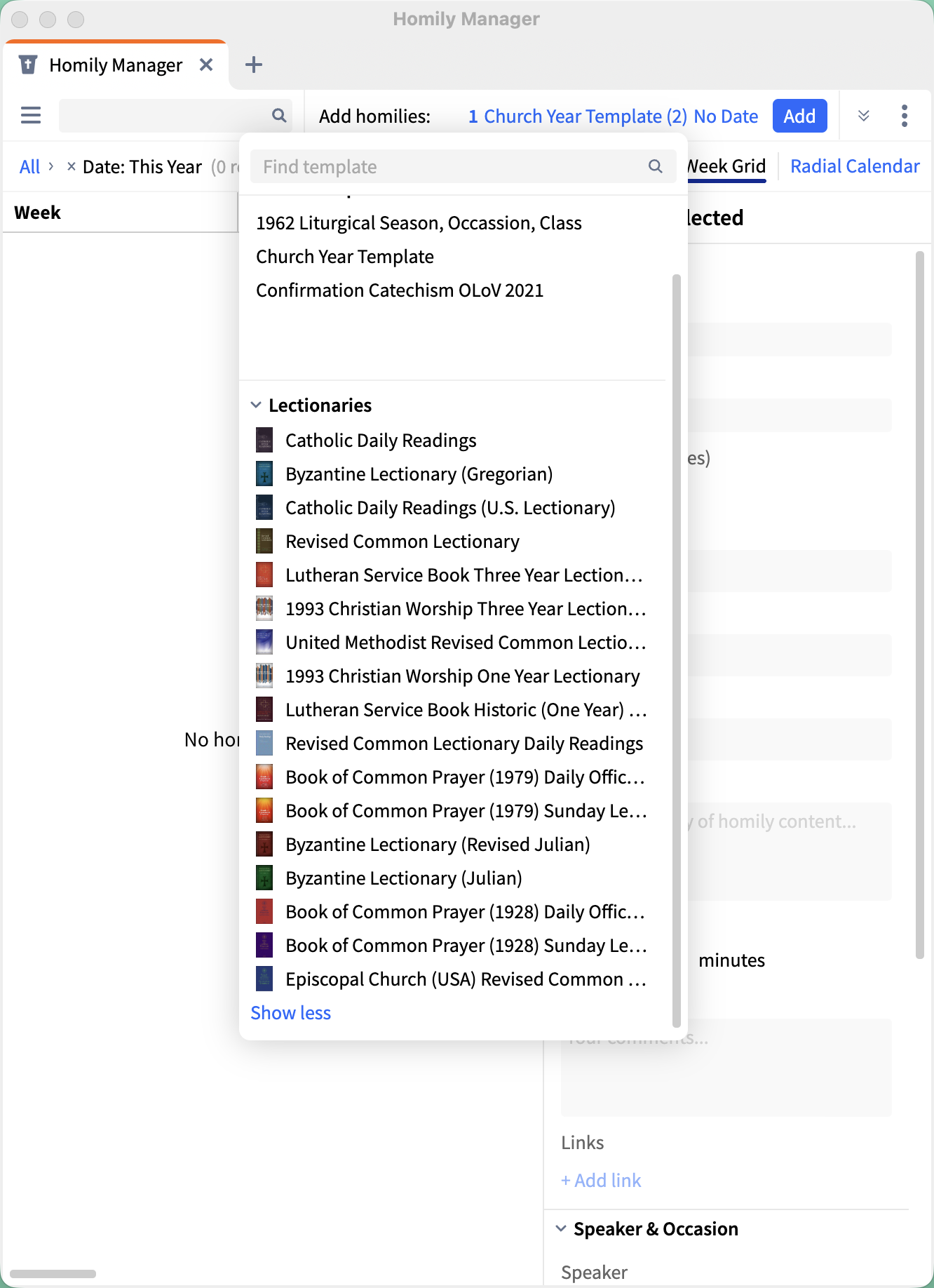Screen dimensions: 934x1288
Task: Select Lutheran Service Book Three Year Lectionary
Action: 464,575
